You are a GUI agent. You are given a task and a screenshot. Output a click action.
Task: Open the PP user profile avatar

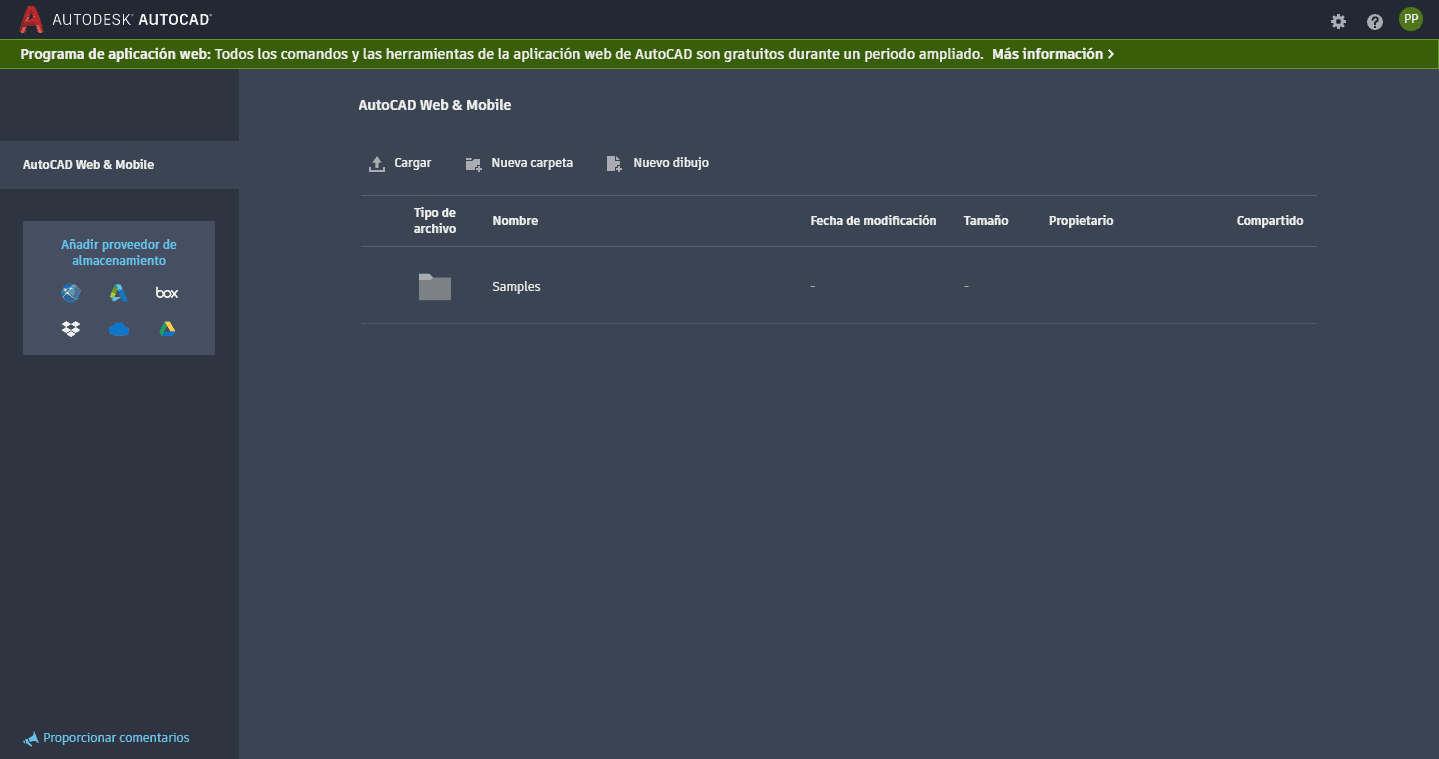(x=1411, y=19)
